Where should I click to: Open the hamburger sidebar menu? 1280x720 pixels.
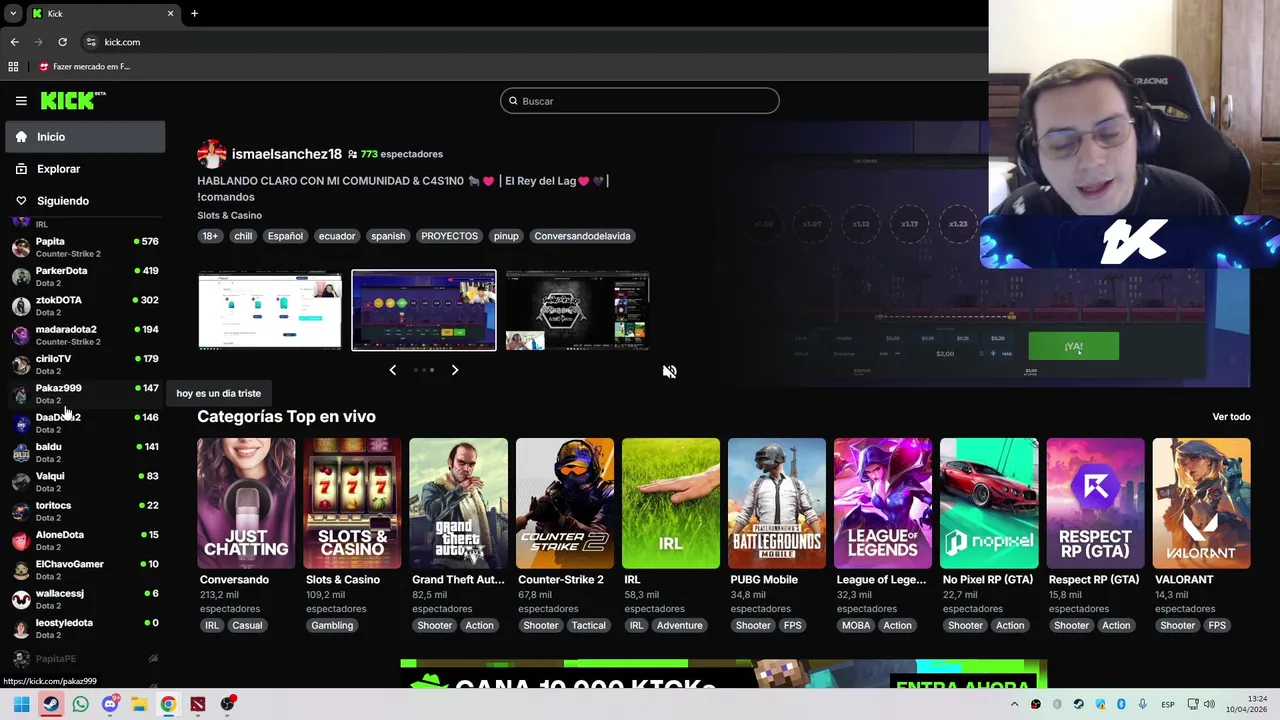pos(21,101)
